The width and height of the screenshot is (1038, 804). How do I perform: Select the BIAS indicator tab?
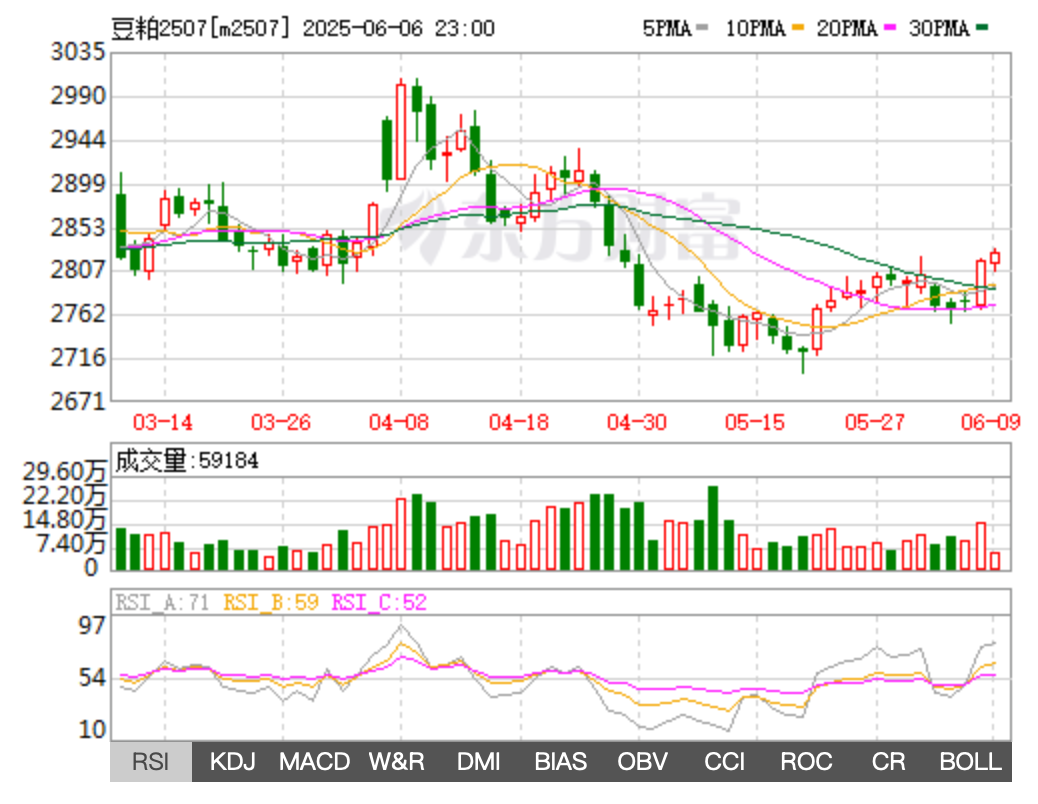click(561, 762)
